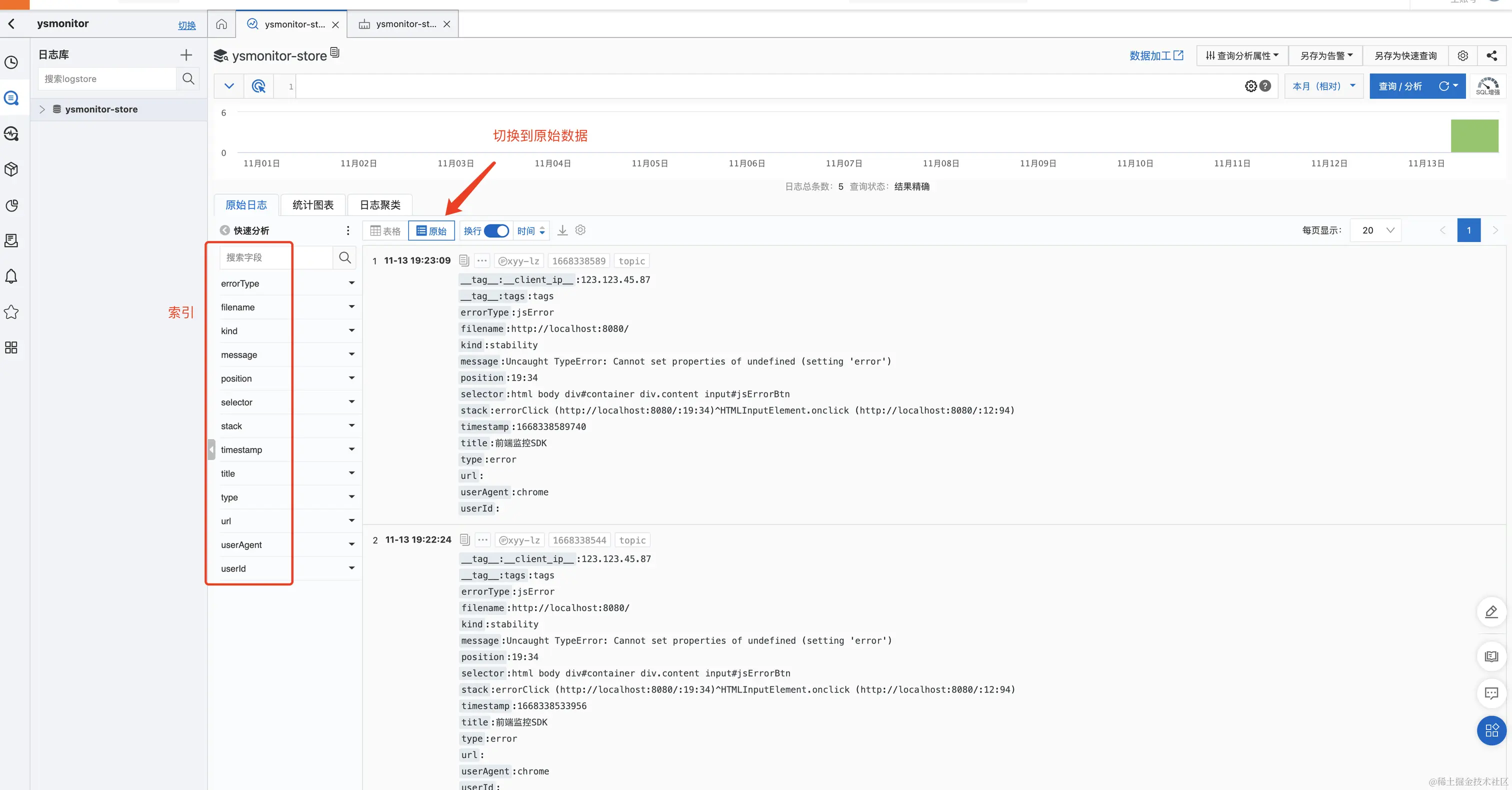Switch log view to 表格 mode
Viewport: 1512px width, 790px height.
[385, 230]
